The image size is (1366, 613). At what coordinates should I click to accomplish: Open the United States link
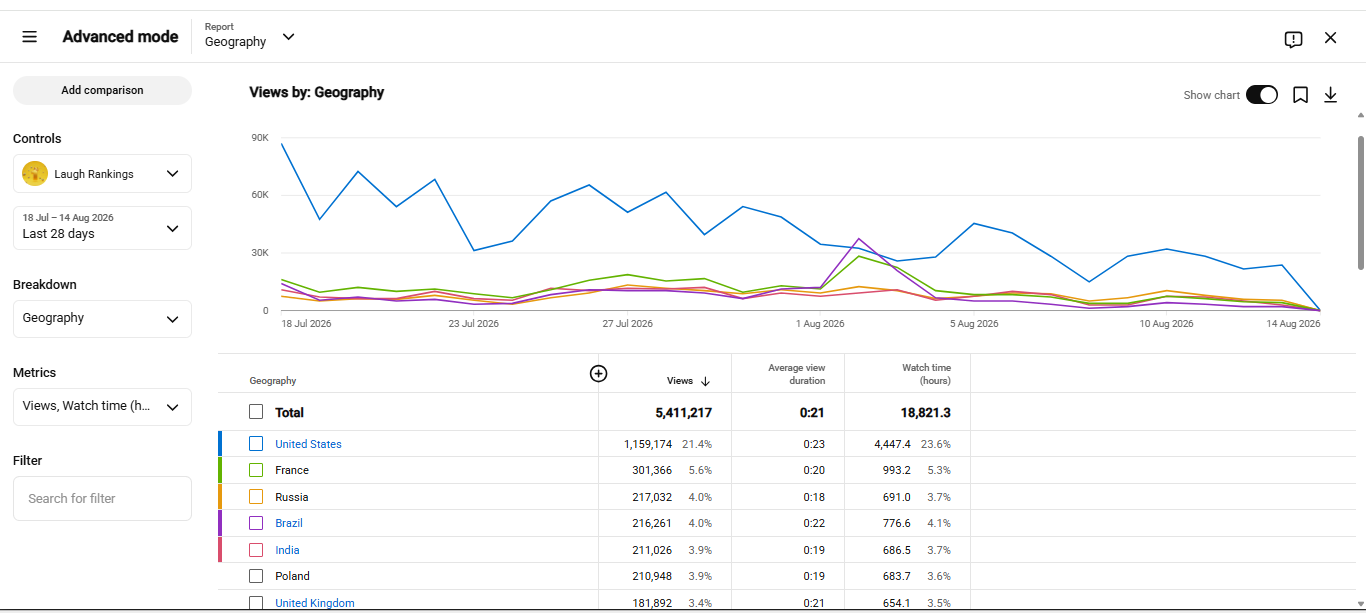pyautogui.click(x=308, y=444)
